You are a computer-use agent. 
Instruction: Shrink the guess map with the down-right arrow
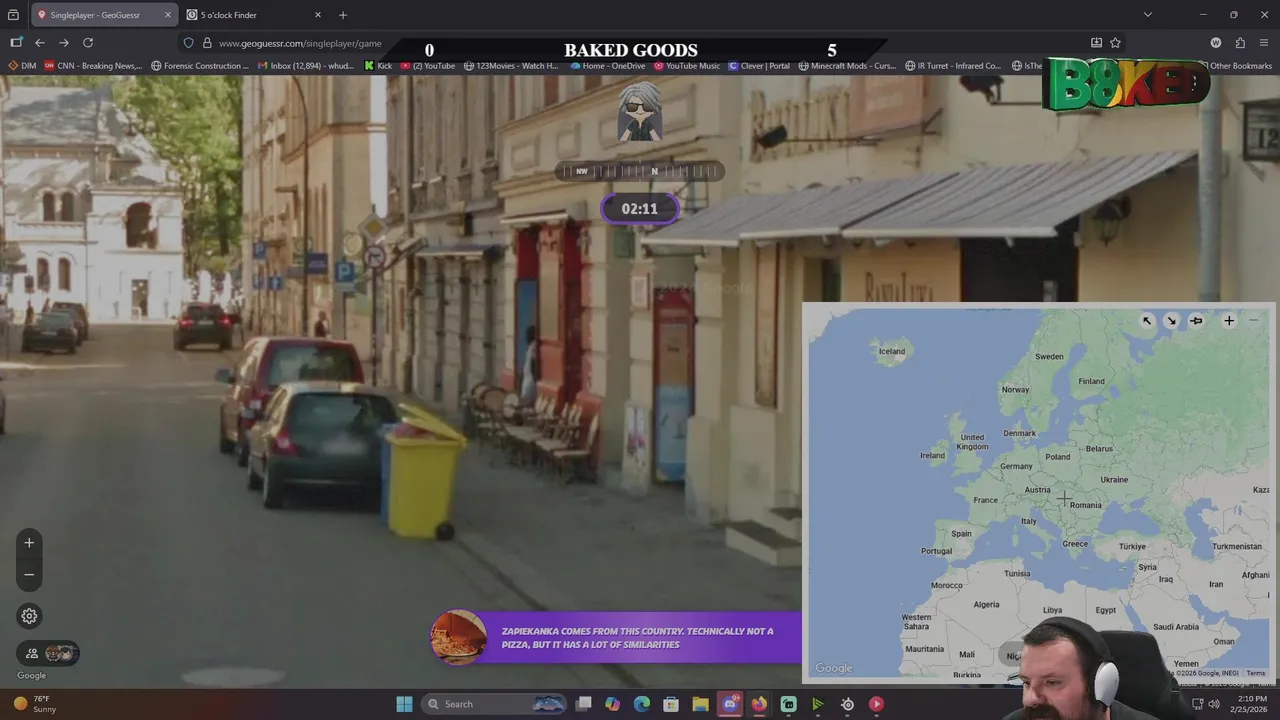1171,321
